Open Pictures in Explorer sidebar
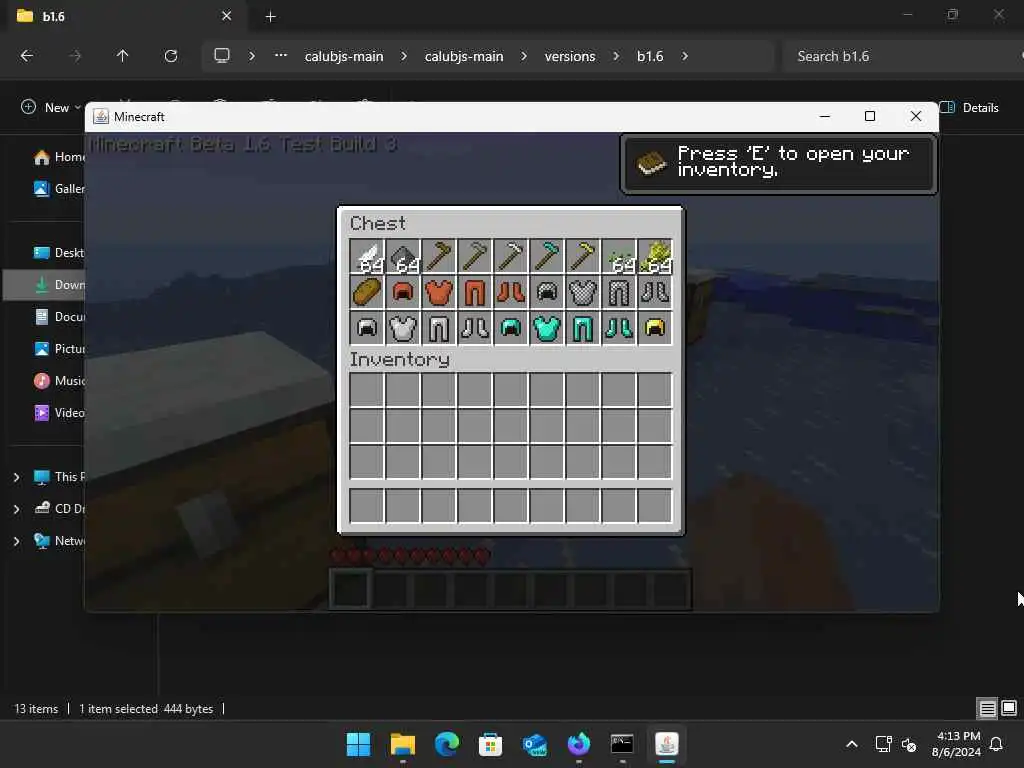The width and height of the screenshot is (1024, 768). [x=59, y=349]
